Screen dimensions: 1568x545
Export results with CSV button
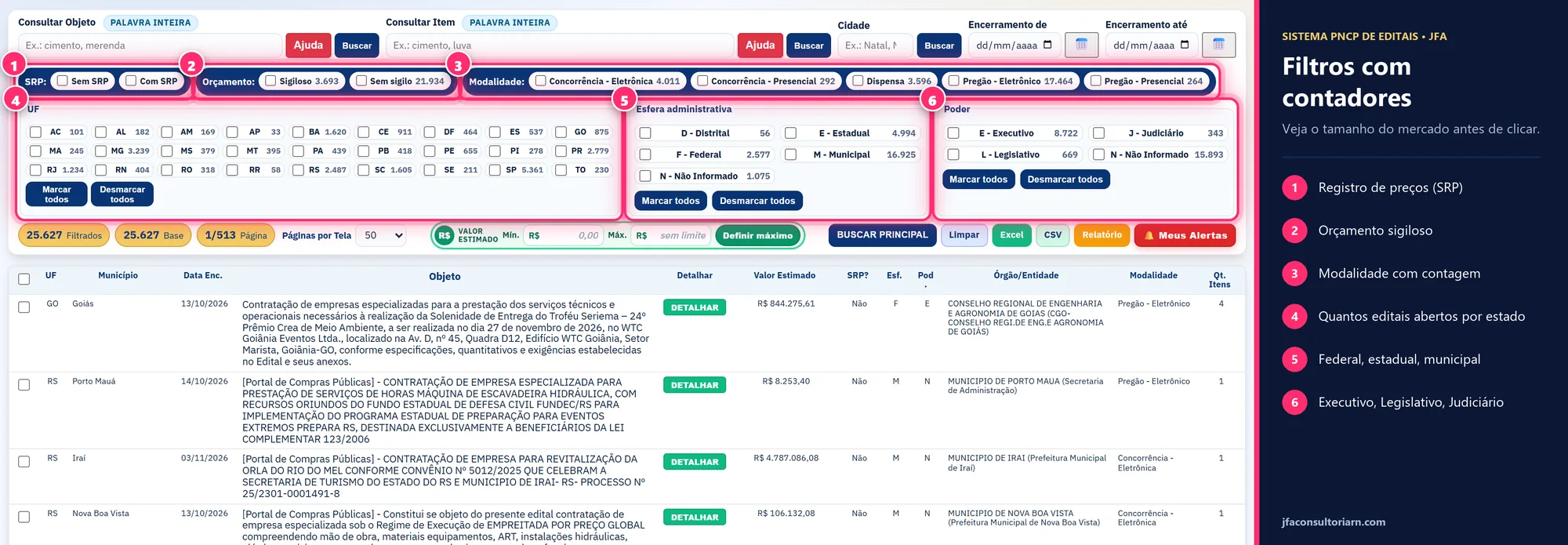1053,235
